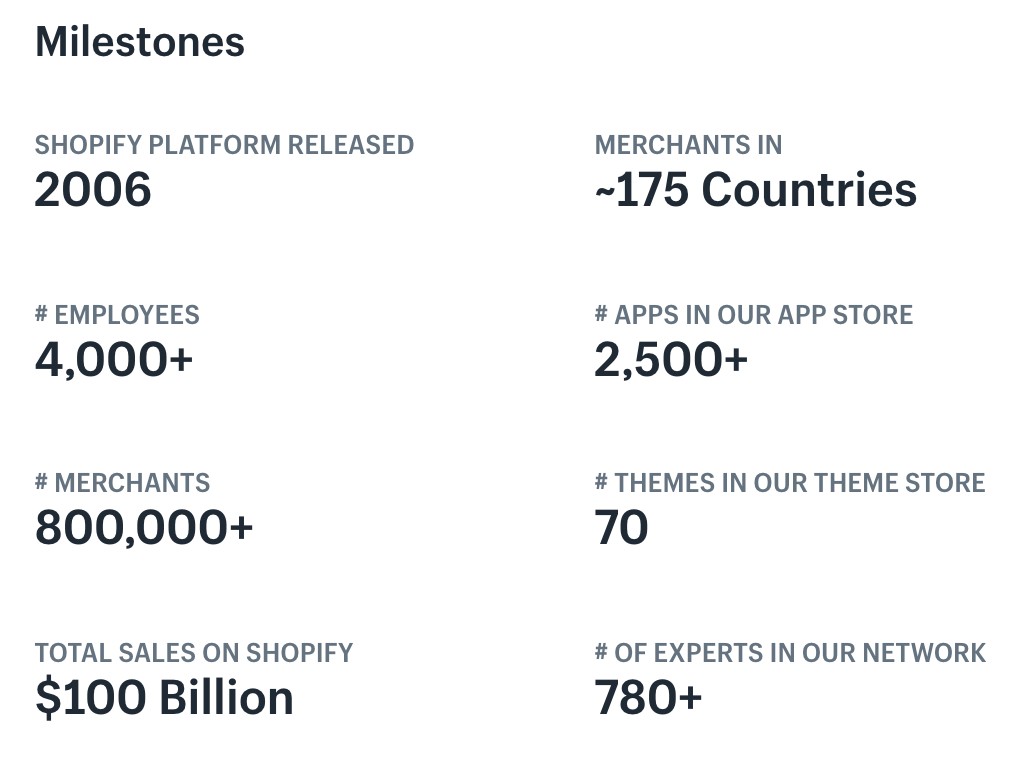1014x758 pixels.
Task: Select the 800,000+ merchants figure
Action: 144,528
